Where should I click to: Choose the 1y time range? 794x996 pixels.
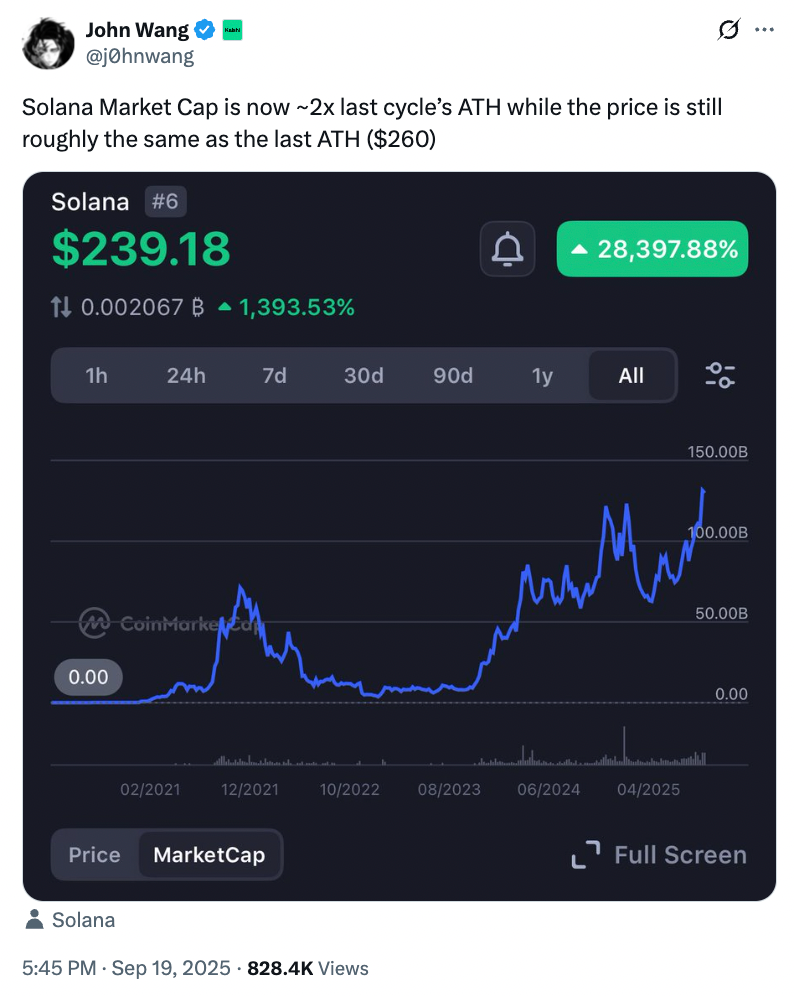(542, 375)
